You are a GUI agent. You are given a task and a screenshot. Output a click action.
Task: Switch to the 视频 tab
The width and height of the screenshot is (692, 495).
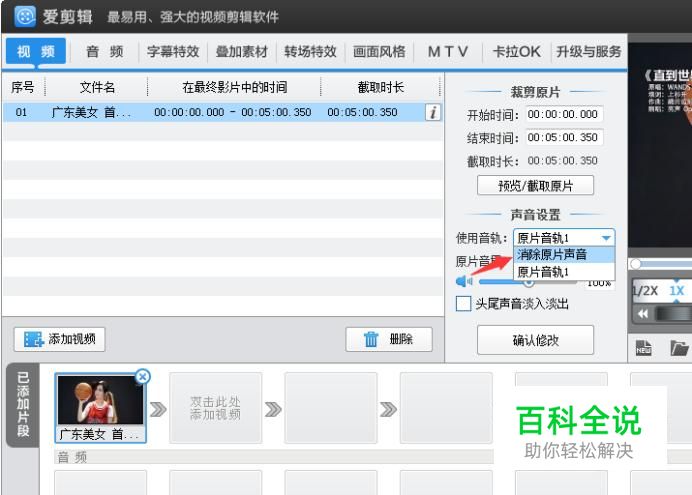click(x=36, y=52)
